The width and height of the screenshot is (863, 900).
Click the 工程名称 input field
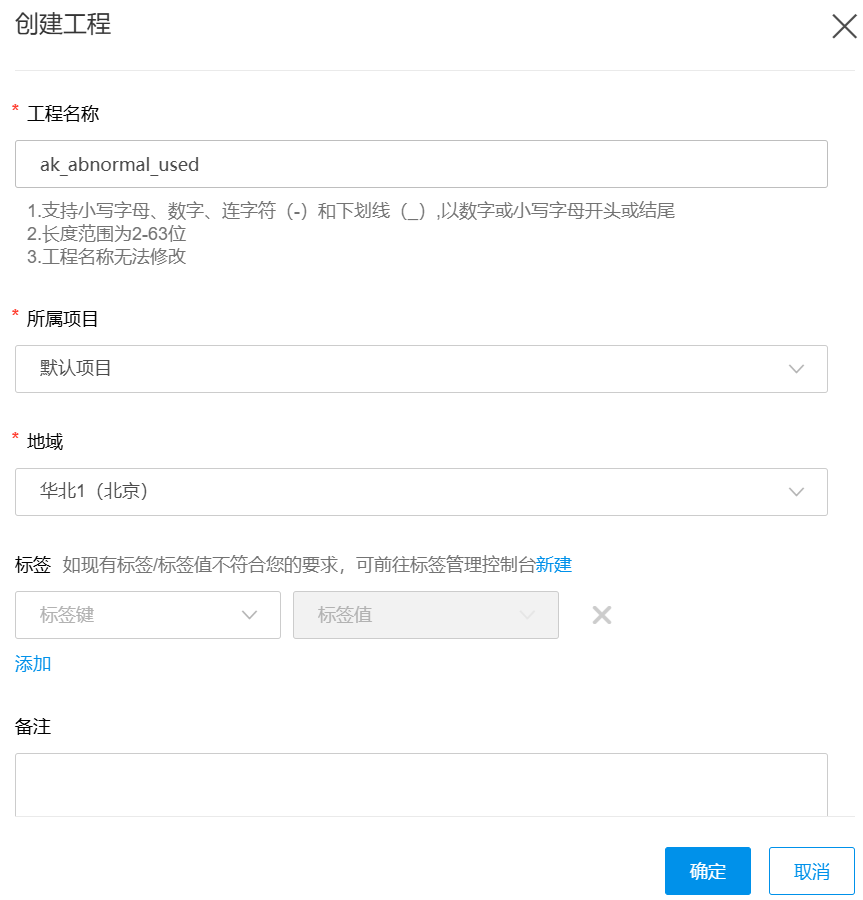(x=421, y=164)
